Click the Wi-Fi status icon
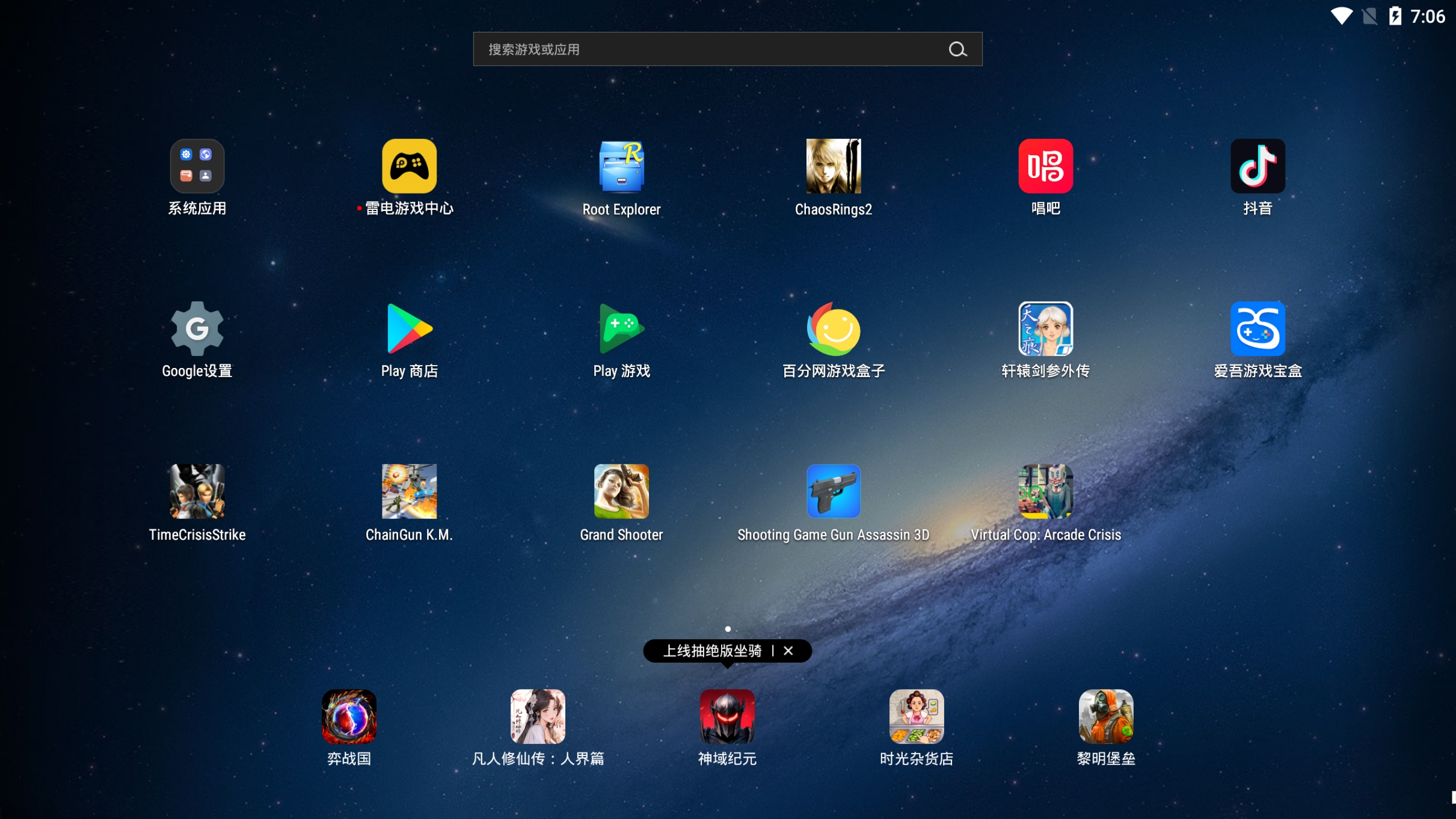The height and width of the screenshot is (819, 1456). [1341, 16]
